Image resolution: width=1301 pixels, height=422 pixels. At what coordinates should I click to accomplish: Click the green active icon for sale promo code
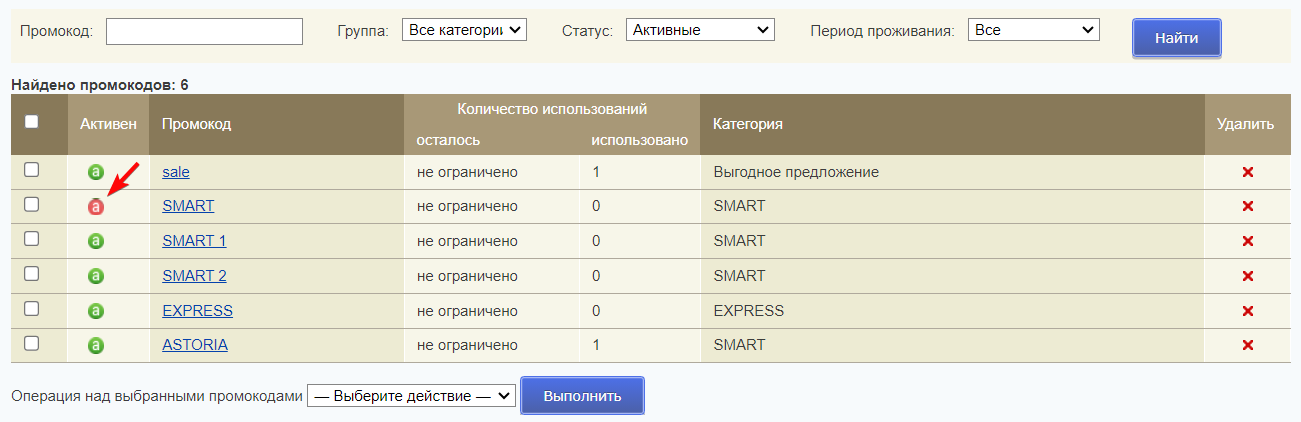pos(95,172)
